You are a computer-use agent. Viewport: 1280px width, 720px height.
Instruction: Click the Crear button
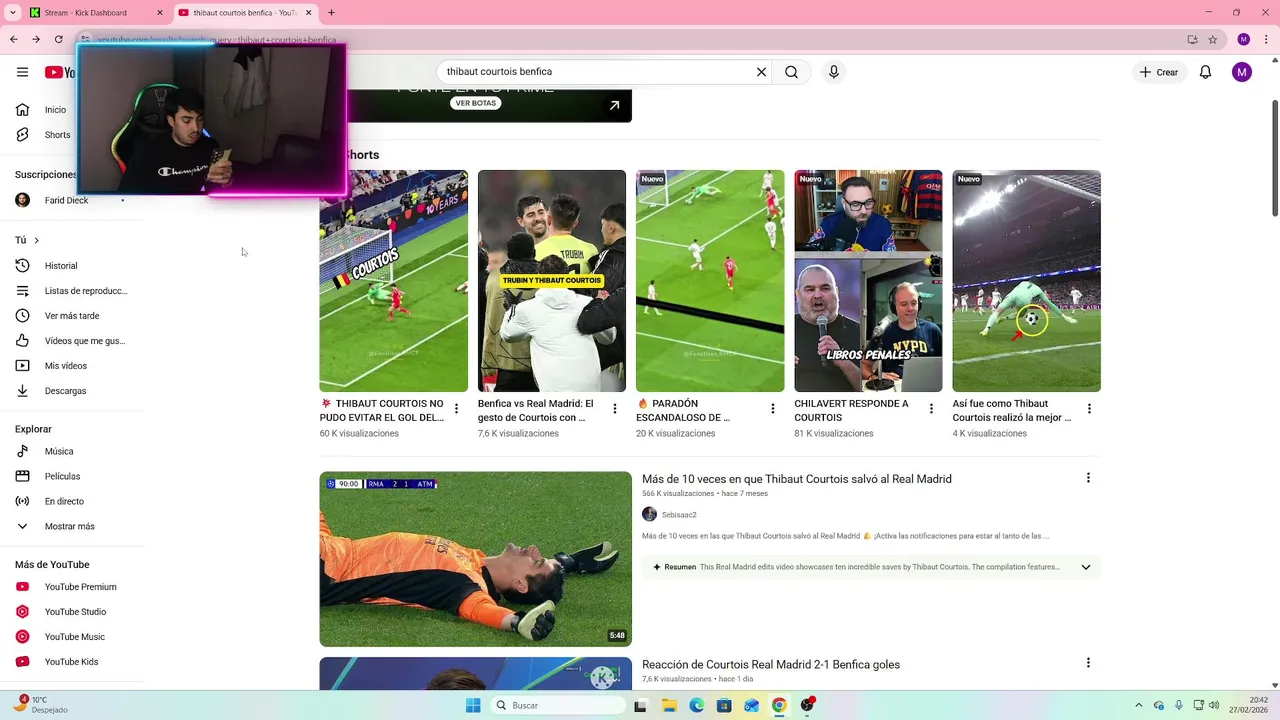point(1159,72)
